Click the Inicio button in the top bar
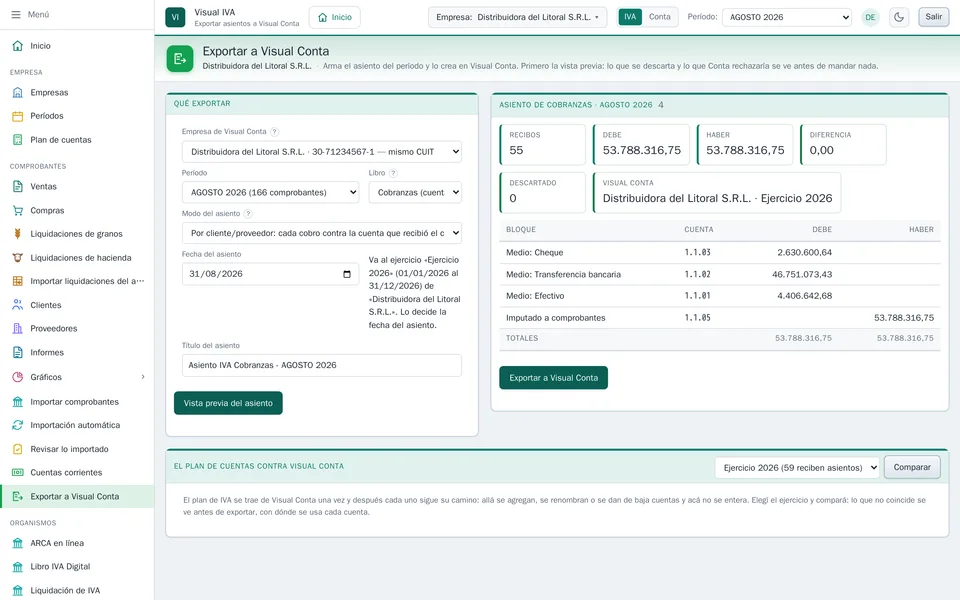 [335, 17]
